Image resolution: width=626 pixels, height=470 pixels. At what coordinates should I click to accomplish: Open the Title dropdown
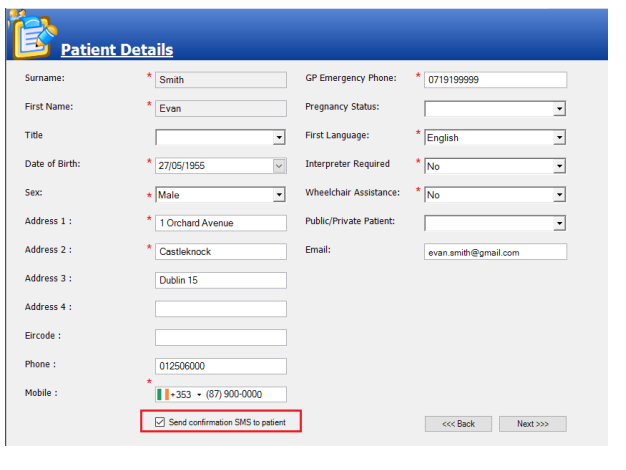point(279,137)
